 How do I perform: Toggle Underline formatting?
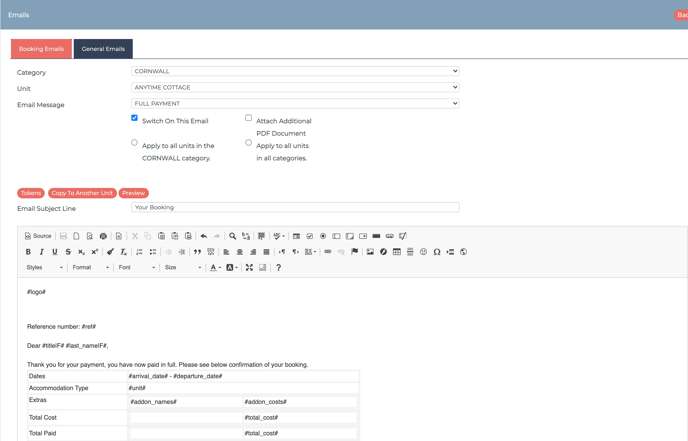click(x=55, y=252)
